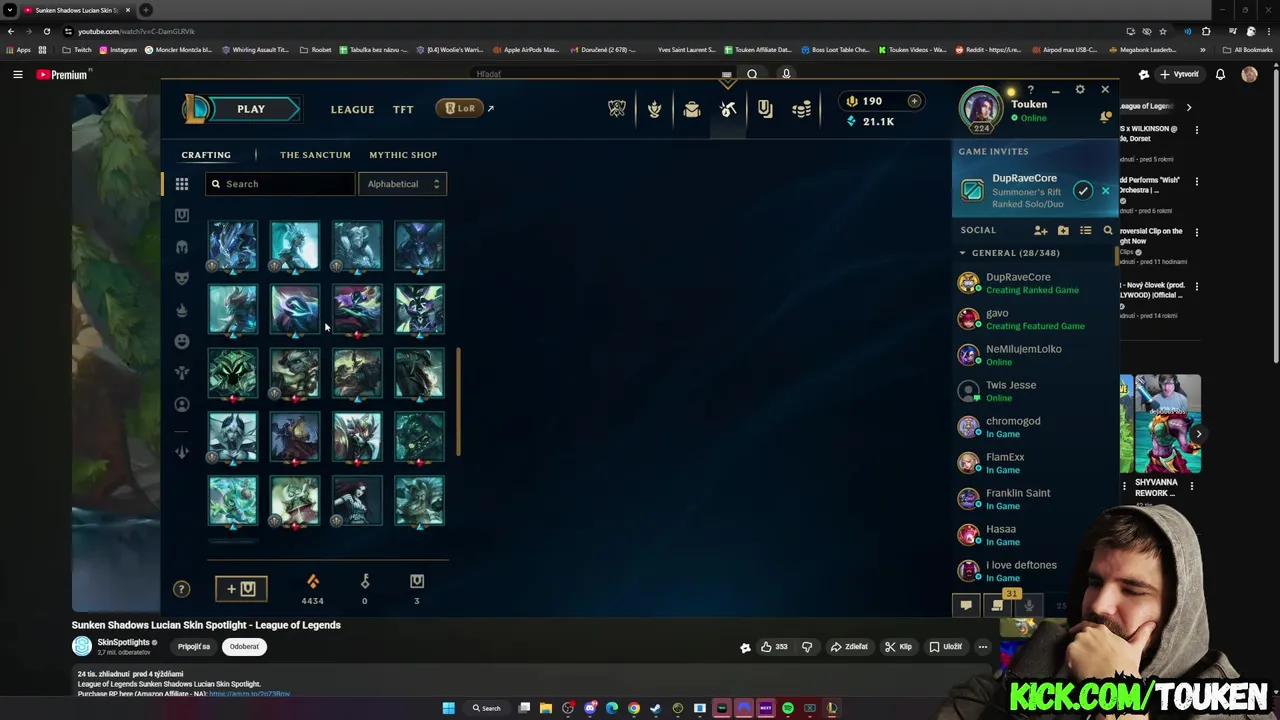Filter loot by emotes smiley icon
This screenshot has width=1280, height=720.
pos(182,341)
